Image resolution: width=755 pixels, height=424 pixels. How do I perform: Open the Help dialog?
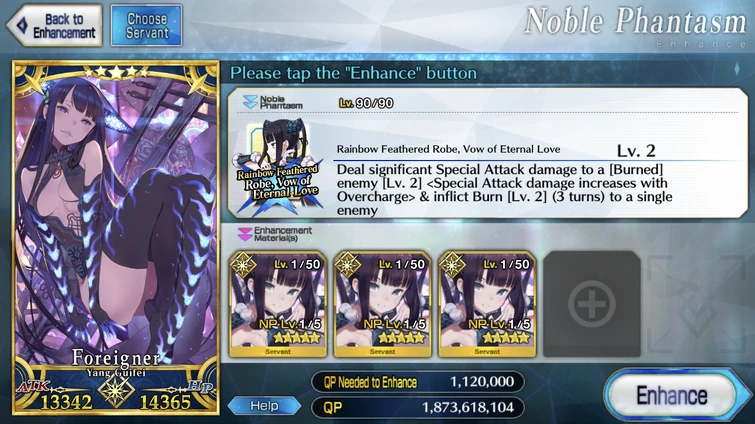264,406
